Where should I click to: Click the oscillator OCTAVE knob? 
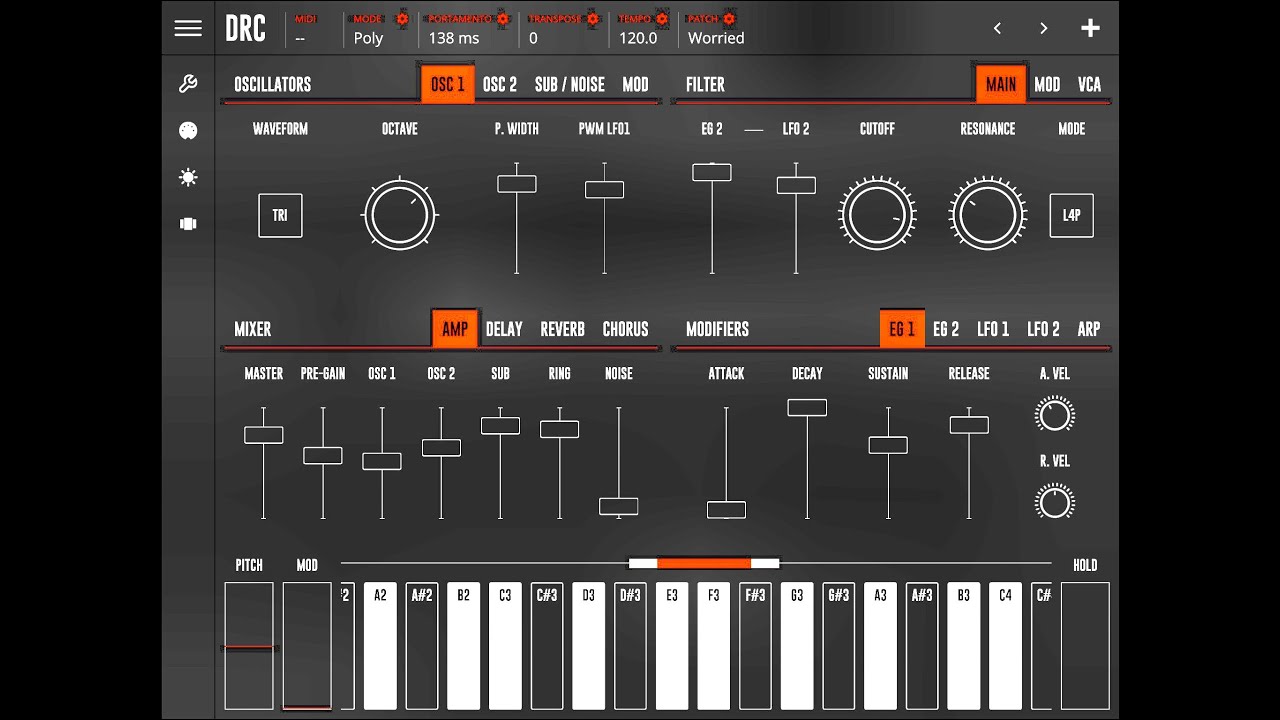400,215
